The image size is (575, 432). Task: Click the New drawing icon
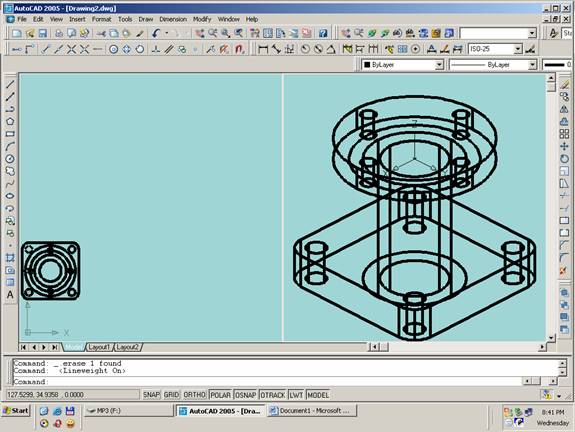(x=17, y=34)
